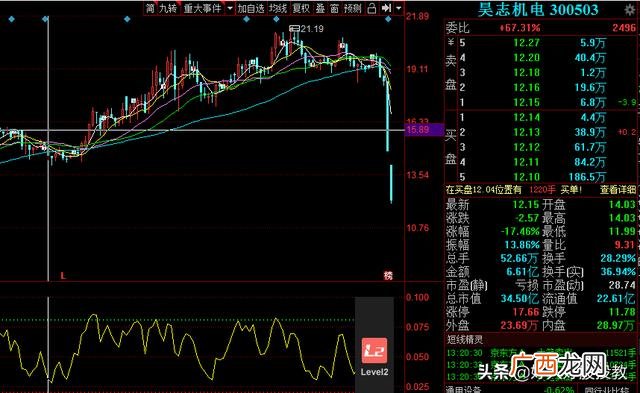Select sell level 5 price 12.27
This screenshot has height=393, width=640.
(527, 43)
